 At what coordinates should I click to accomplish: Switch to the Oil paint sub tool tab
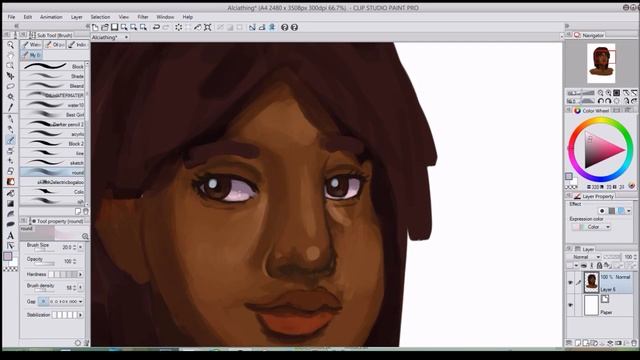55,45
